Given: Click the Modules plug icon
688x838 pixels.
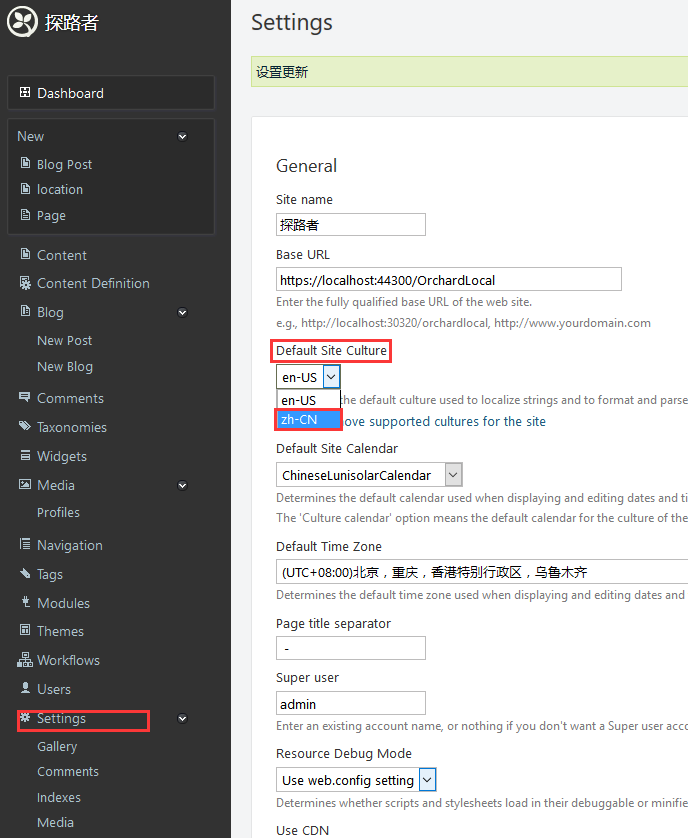Looking at the screenshot, I should click(25, 602).
